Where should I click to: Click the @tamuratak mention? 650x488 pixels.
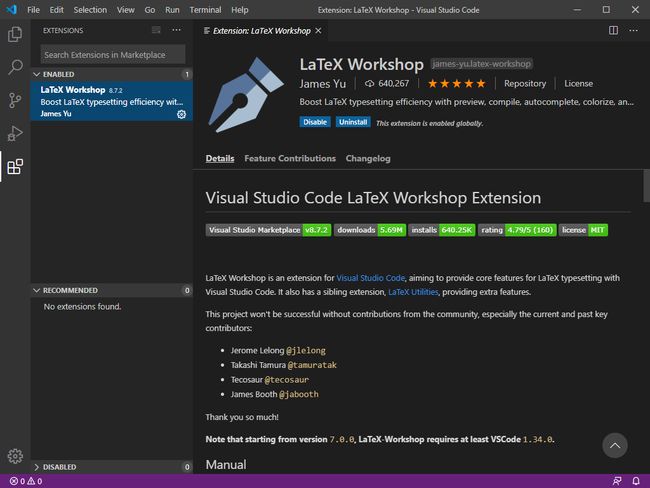[312, 365]
